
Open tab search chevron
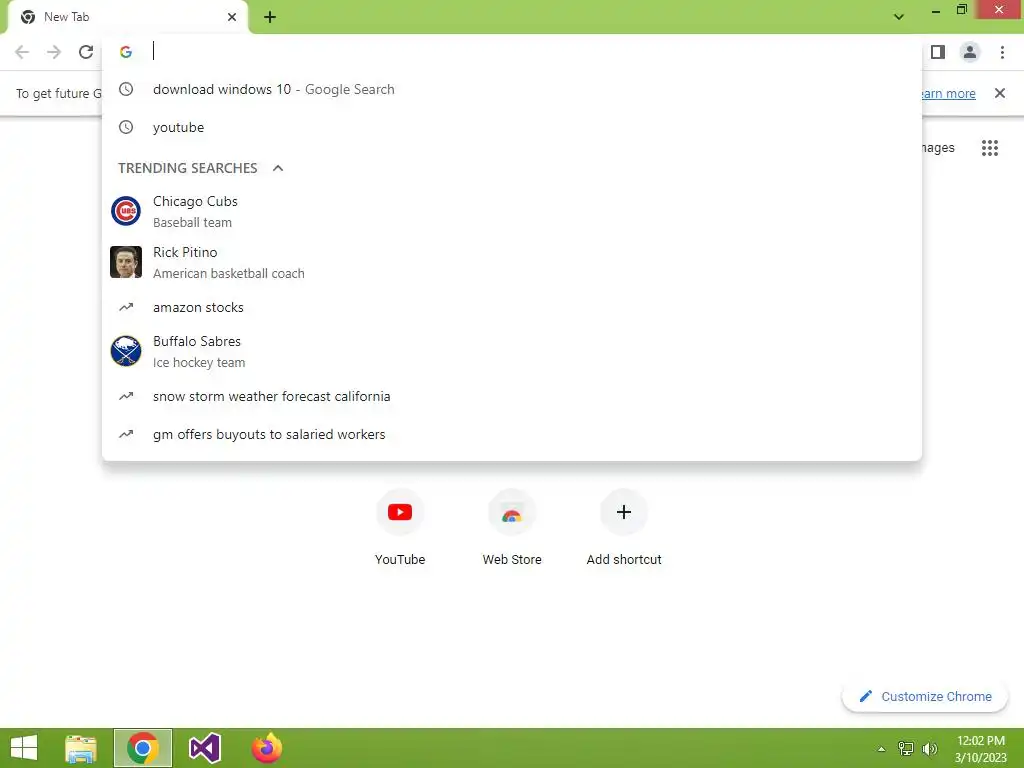899,17
